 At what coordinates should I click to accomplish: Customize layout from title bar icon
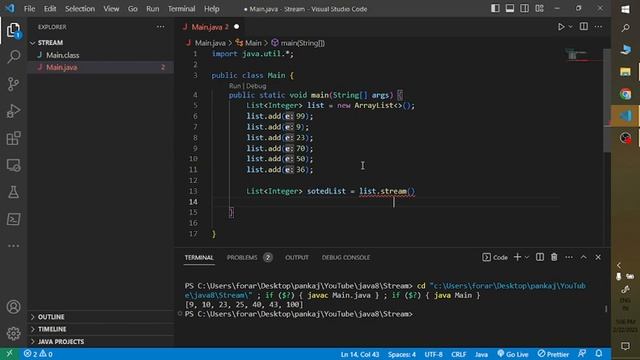click(539, 9)
